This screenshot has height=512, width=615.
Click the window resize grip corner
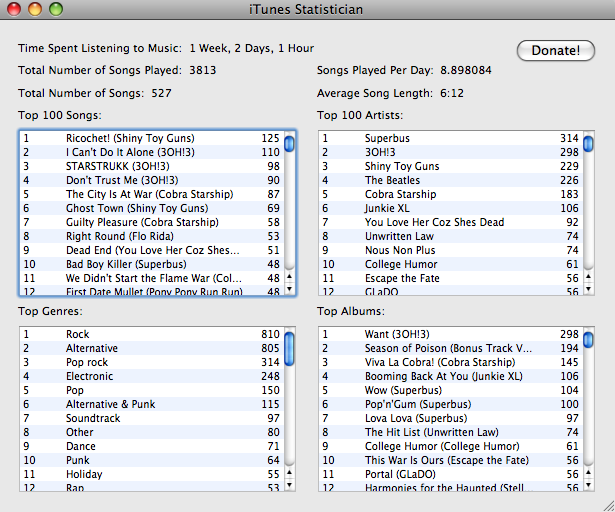click(x=608, y=506)
